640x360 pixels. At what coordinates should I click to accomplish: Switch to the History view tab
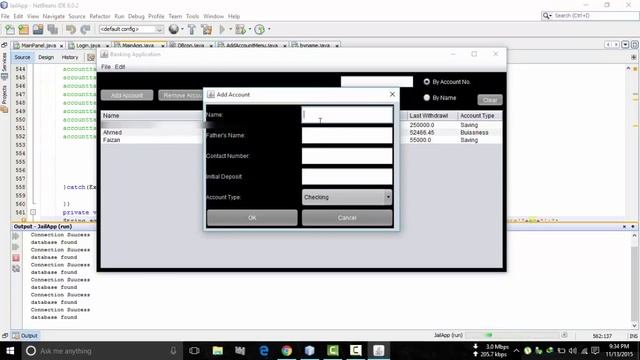click(x=70, y=57)
